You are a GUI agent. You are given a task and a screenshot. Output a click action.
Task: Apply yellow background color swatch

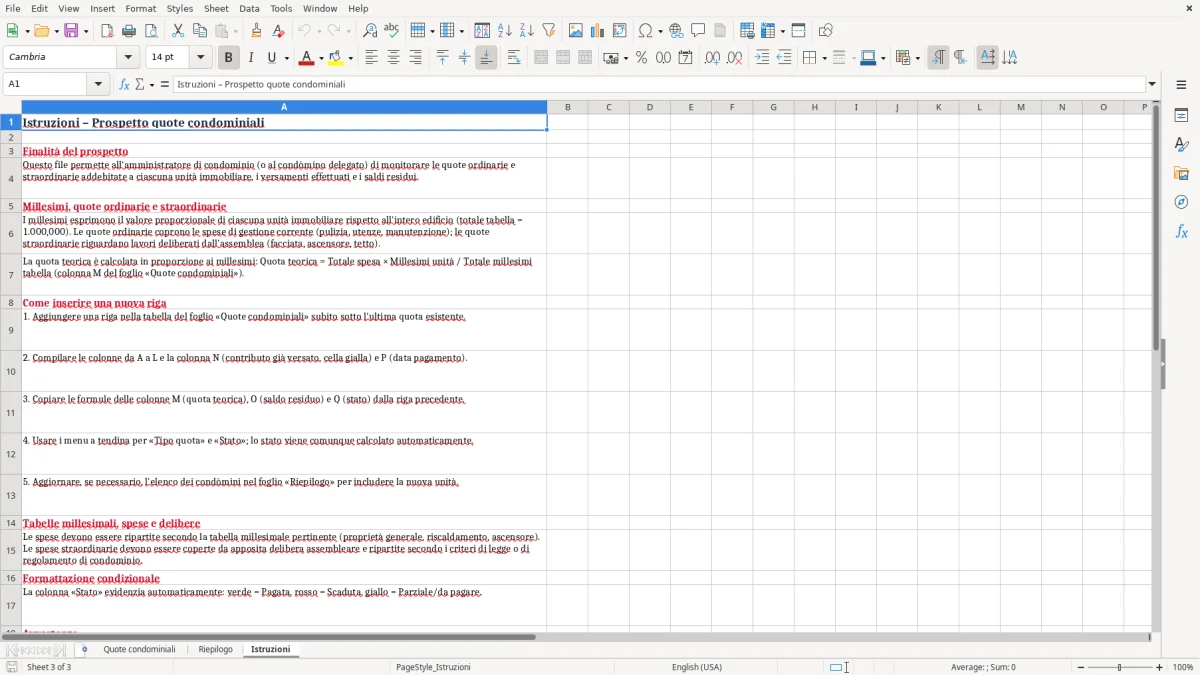pos(337,58)
